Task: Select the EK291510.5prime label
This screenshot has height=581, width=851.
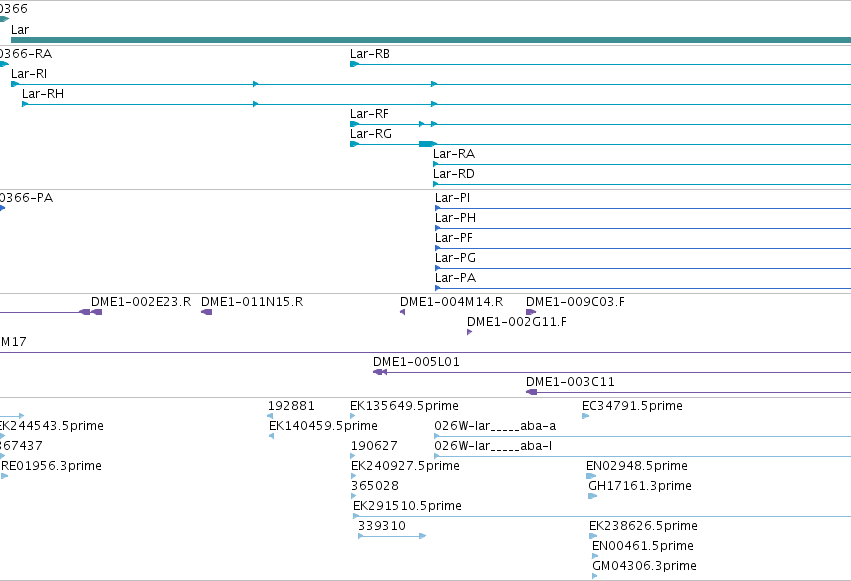Action: pyautogui.click(x=408, y=507)
